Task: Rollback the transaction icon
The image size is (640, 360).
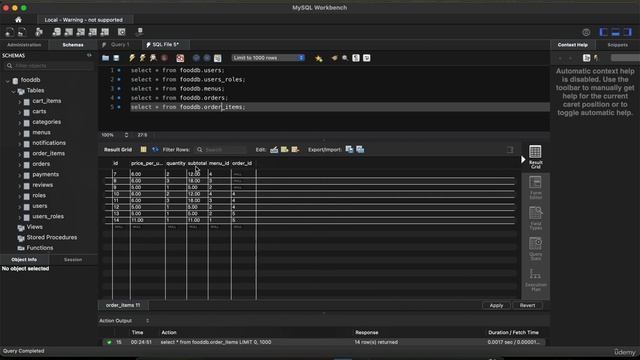Action: 207,58
